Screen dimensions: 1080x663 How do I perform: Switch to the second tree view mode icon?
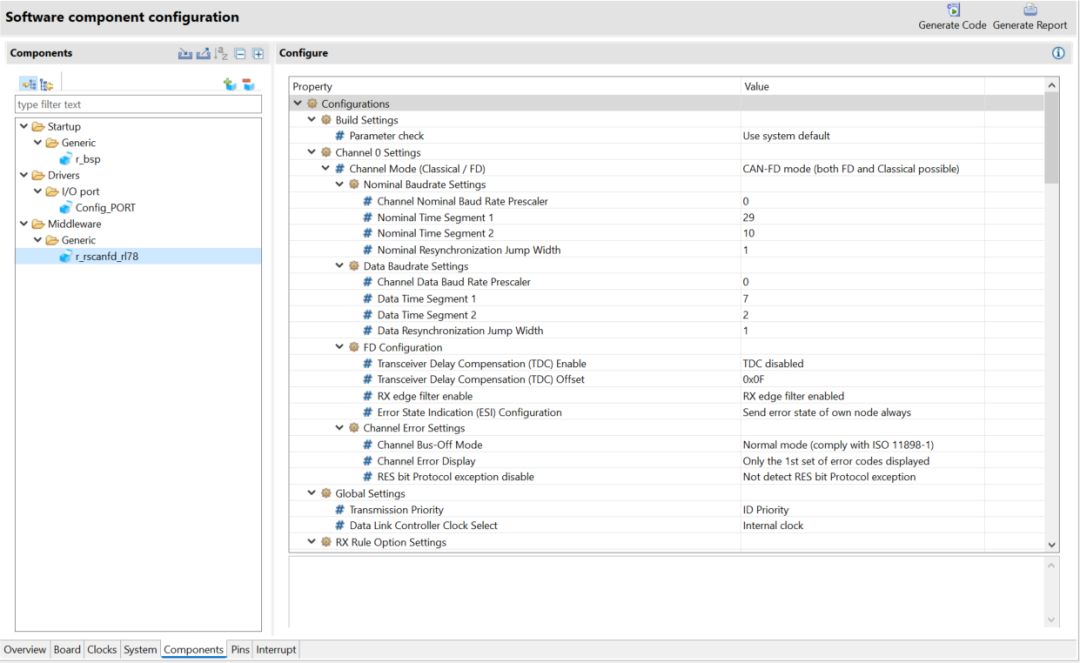click(47, 84)
